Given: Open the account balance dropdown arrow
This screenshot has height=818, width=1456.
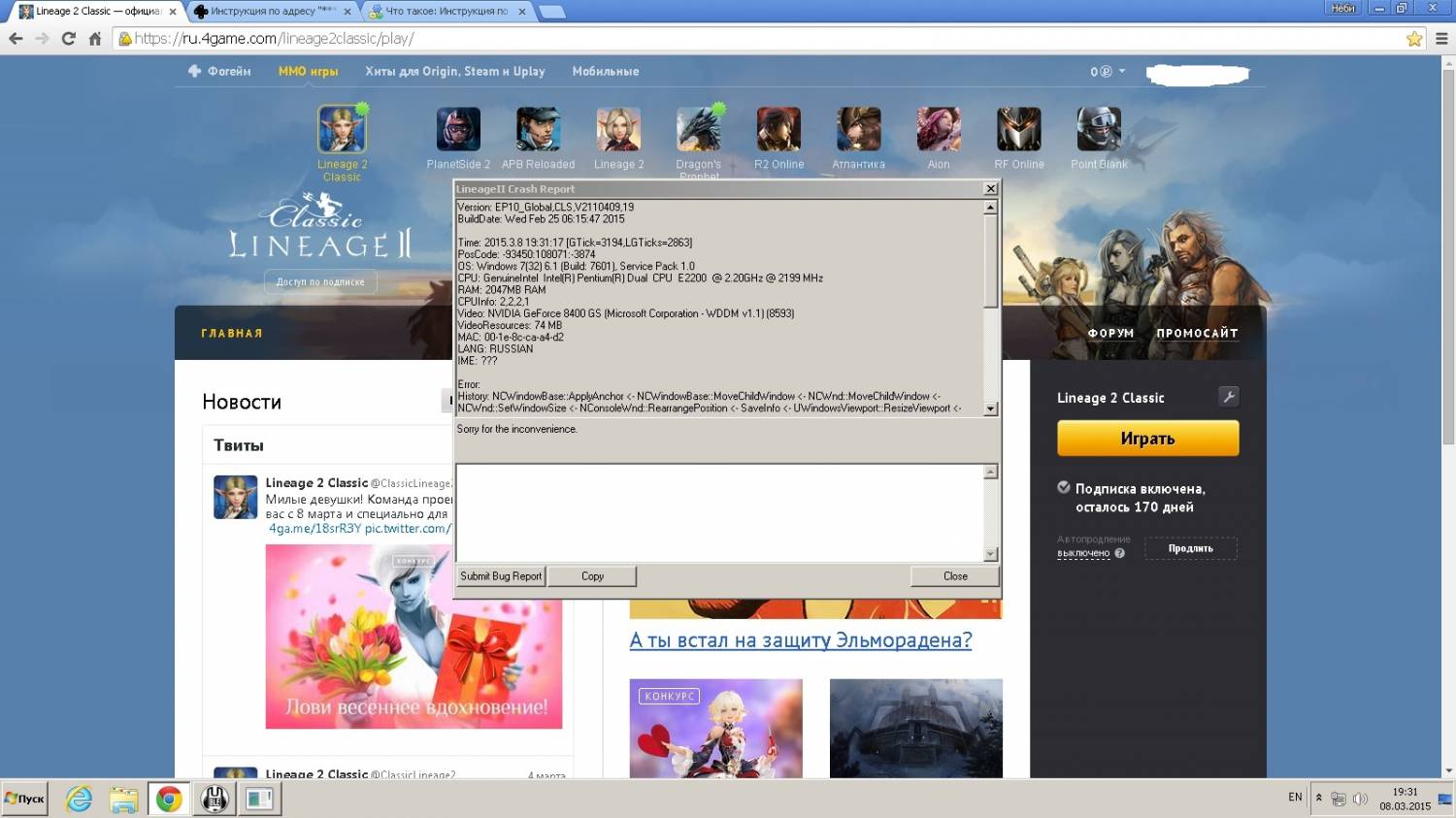Looking at the screenshot, I should [1122, 71].
